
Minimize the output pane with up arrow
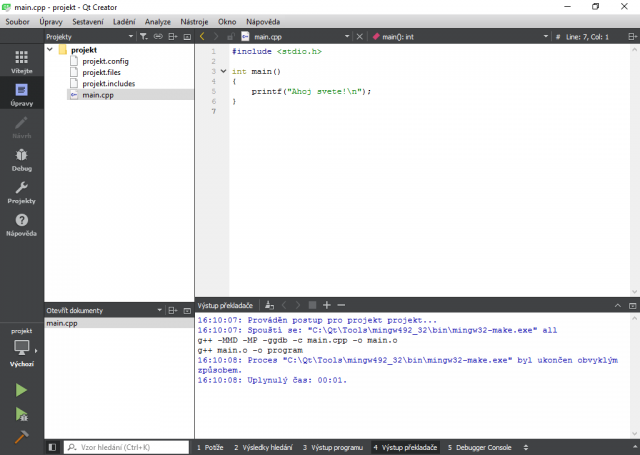click(x=618, y=306)
